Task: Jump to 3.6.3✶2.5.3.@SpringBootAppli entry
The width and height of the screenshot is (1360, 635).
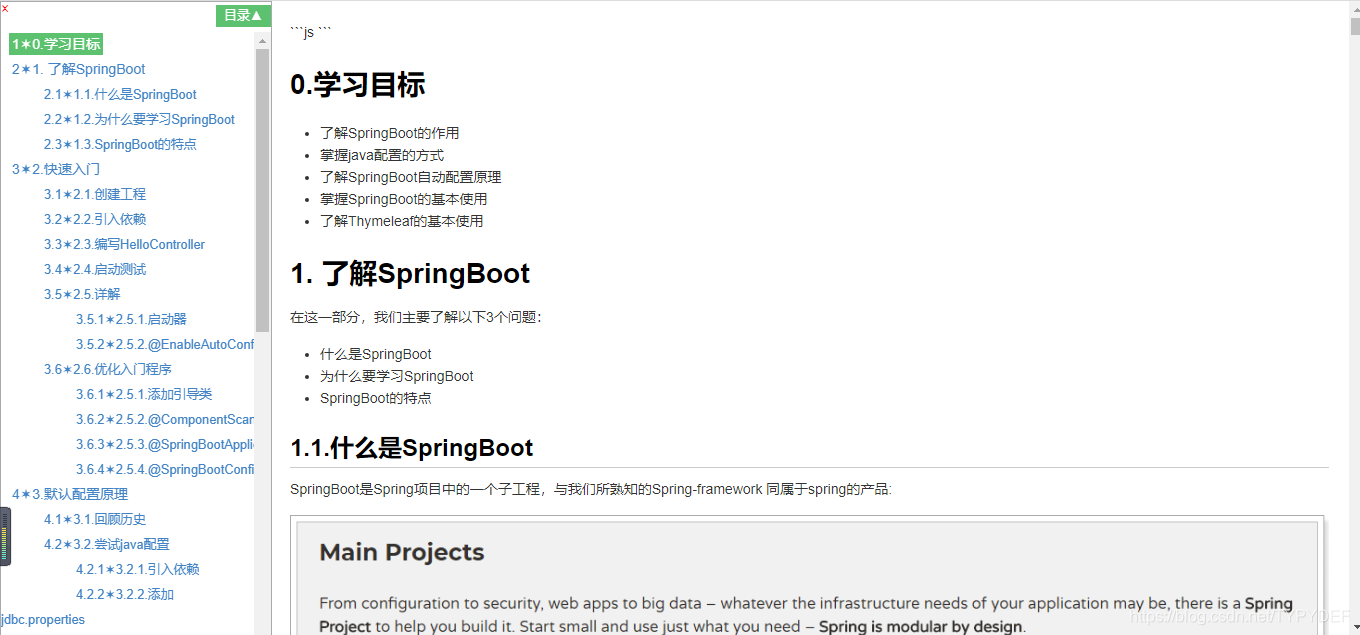Action: [165, 444]
